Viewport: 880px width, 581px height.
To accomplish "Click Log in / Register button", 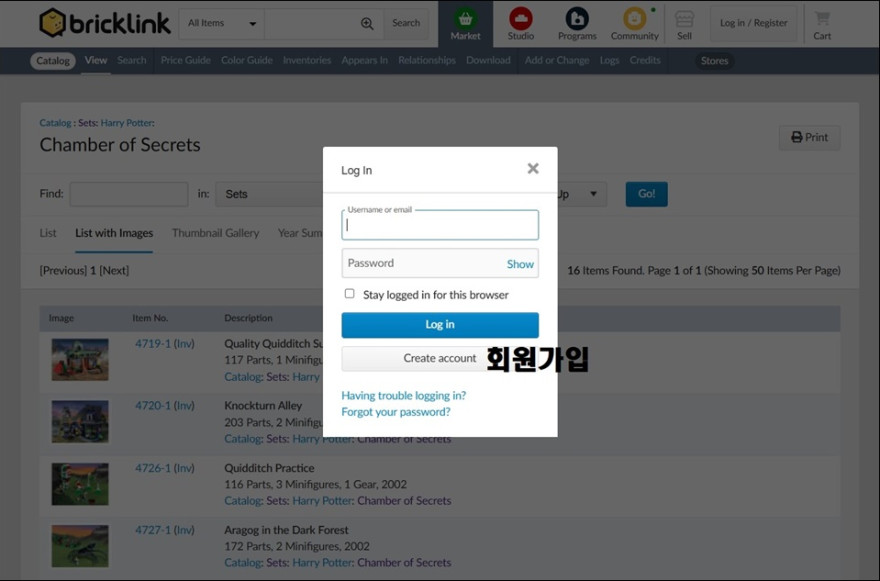I will [x=753, y=24].
